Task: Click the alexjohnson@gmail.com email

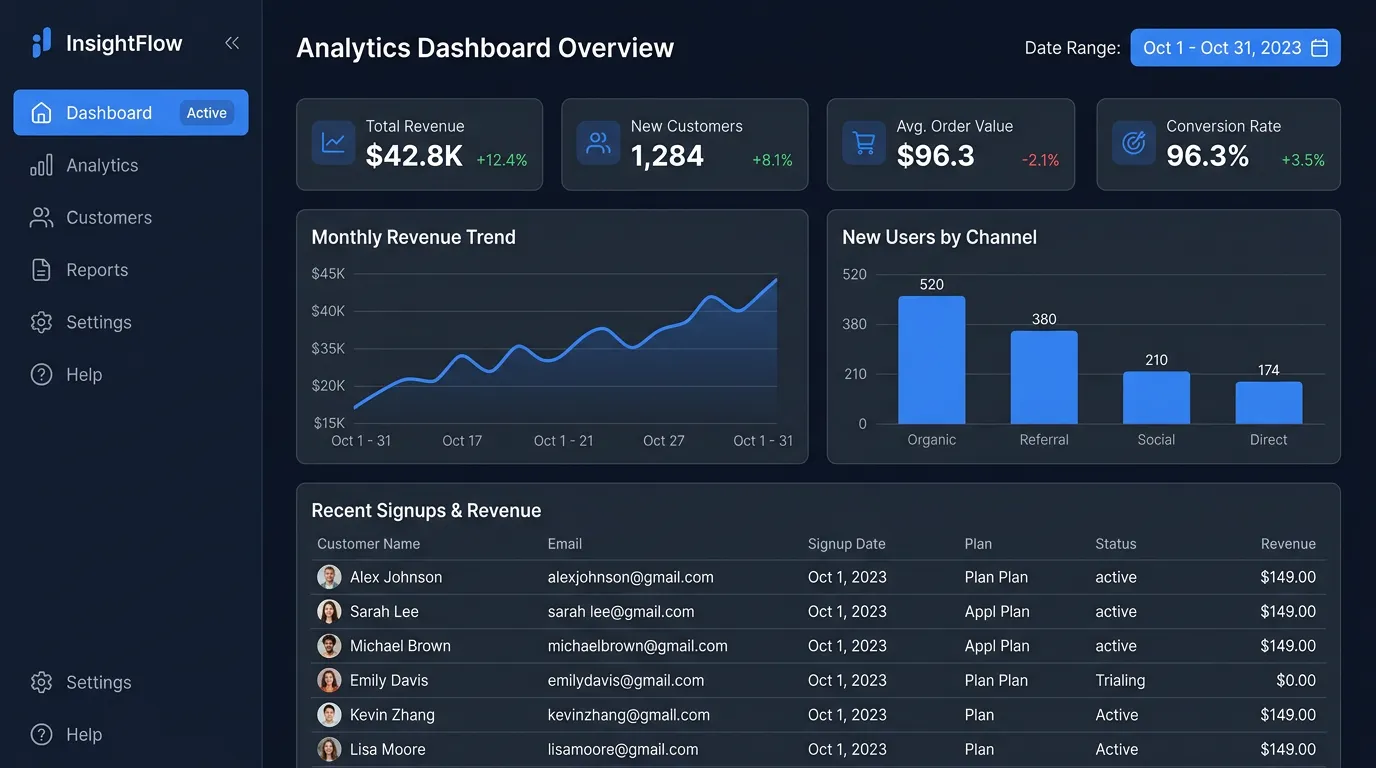Action: pos(631,577)
